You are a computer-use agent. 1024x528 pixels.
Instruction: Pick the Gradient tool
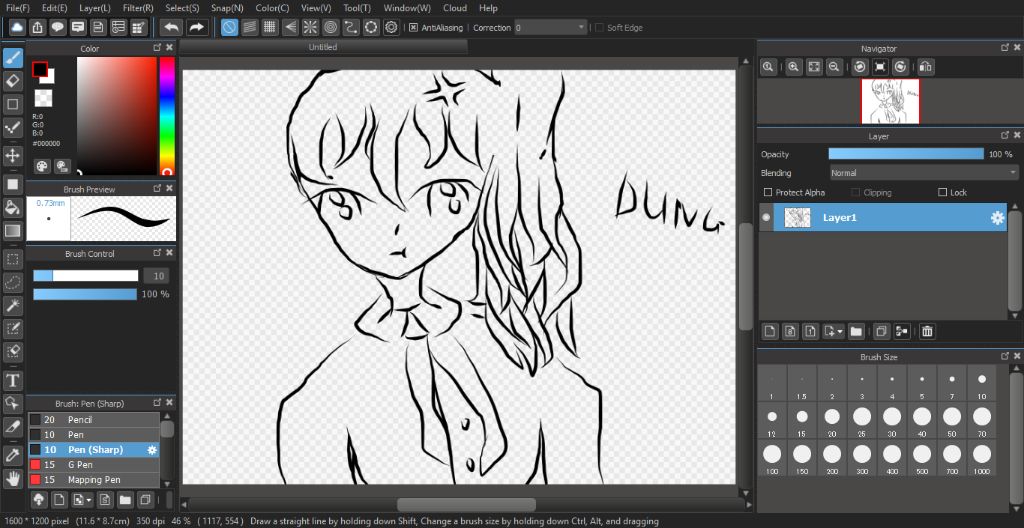(13, 231)
